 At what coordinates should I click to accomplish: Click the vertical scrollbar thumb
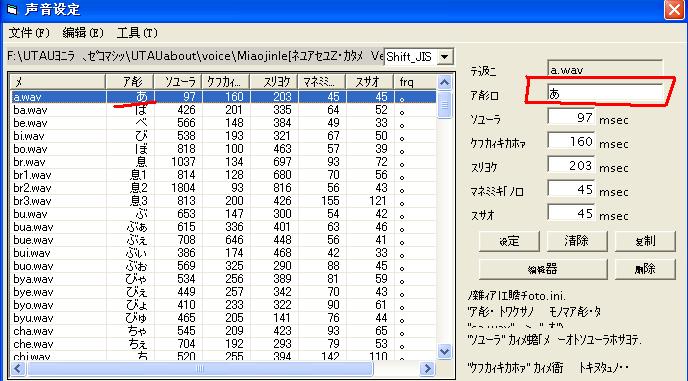point(444,104)
